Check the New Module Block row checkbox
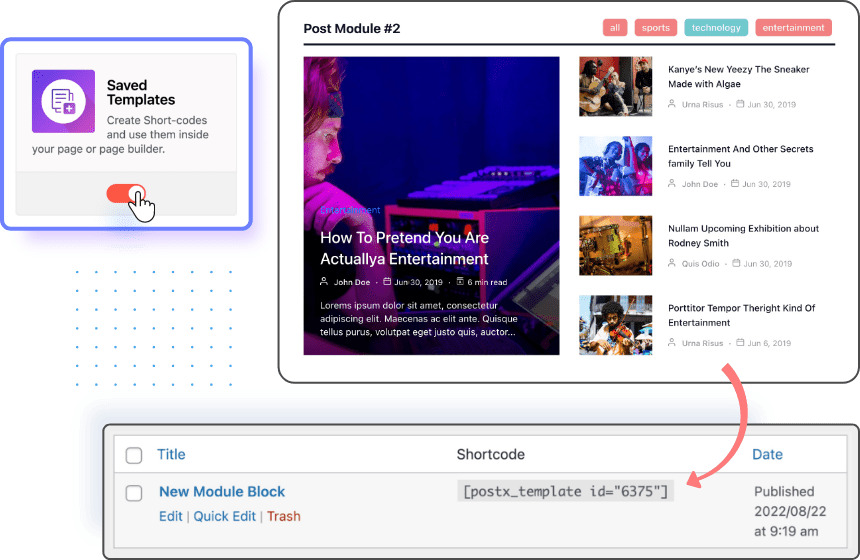This screenshot has height=560, width=860. click(x=134, y=493)
